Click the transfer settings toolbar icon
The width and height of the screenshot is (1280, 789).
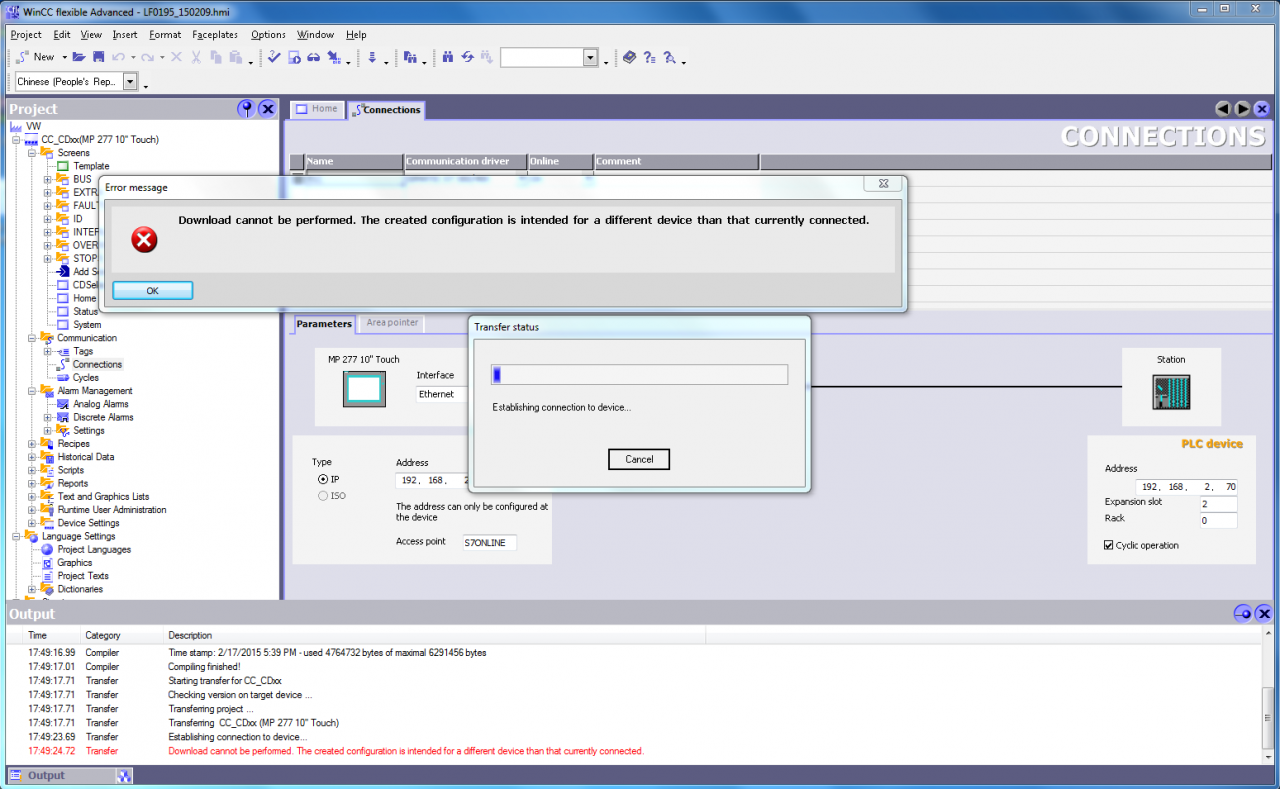point(333,57)
